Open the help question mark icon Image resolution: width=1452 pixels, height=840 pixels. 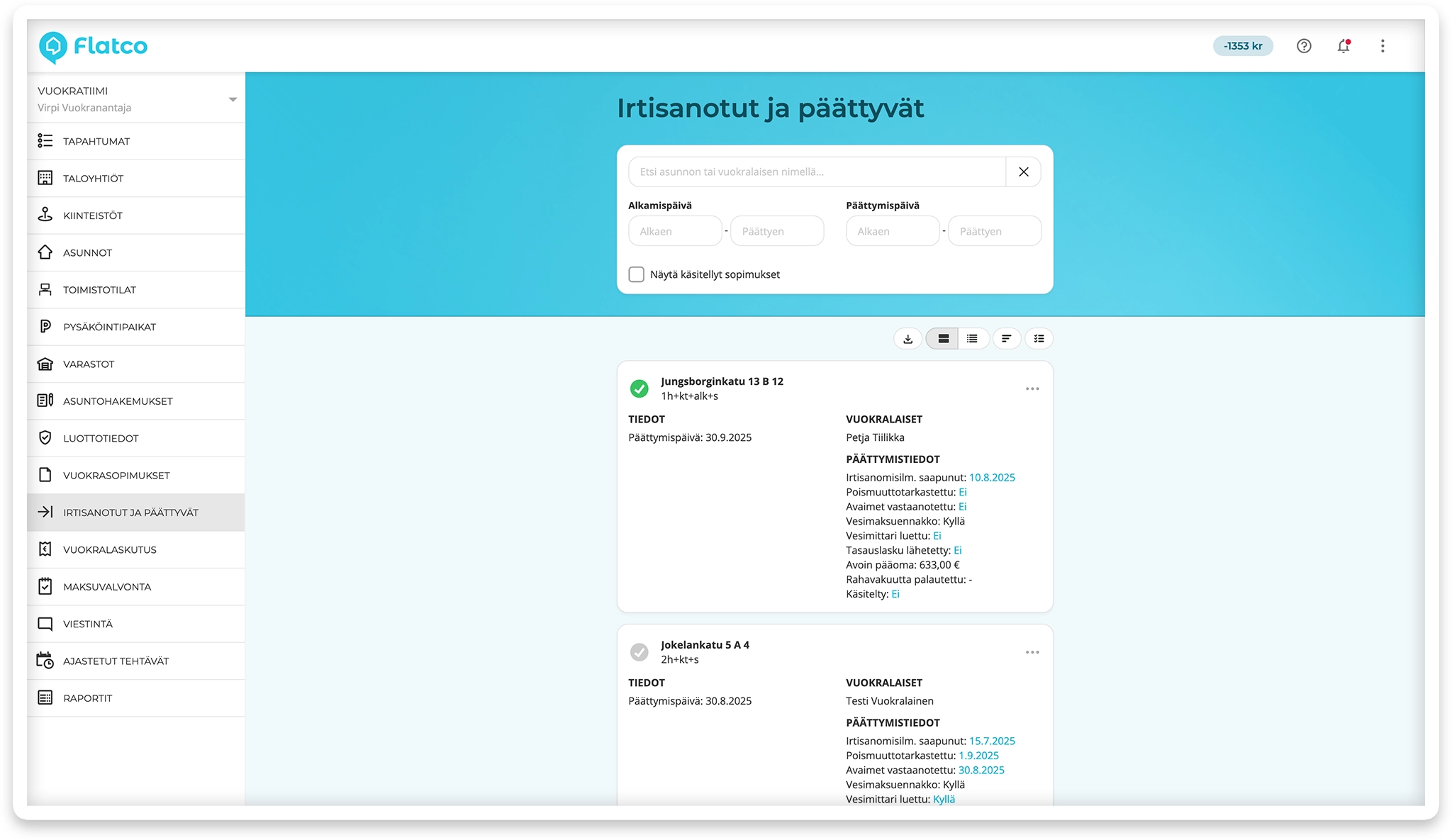point(1304,45)
